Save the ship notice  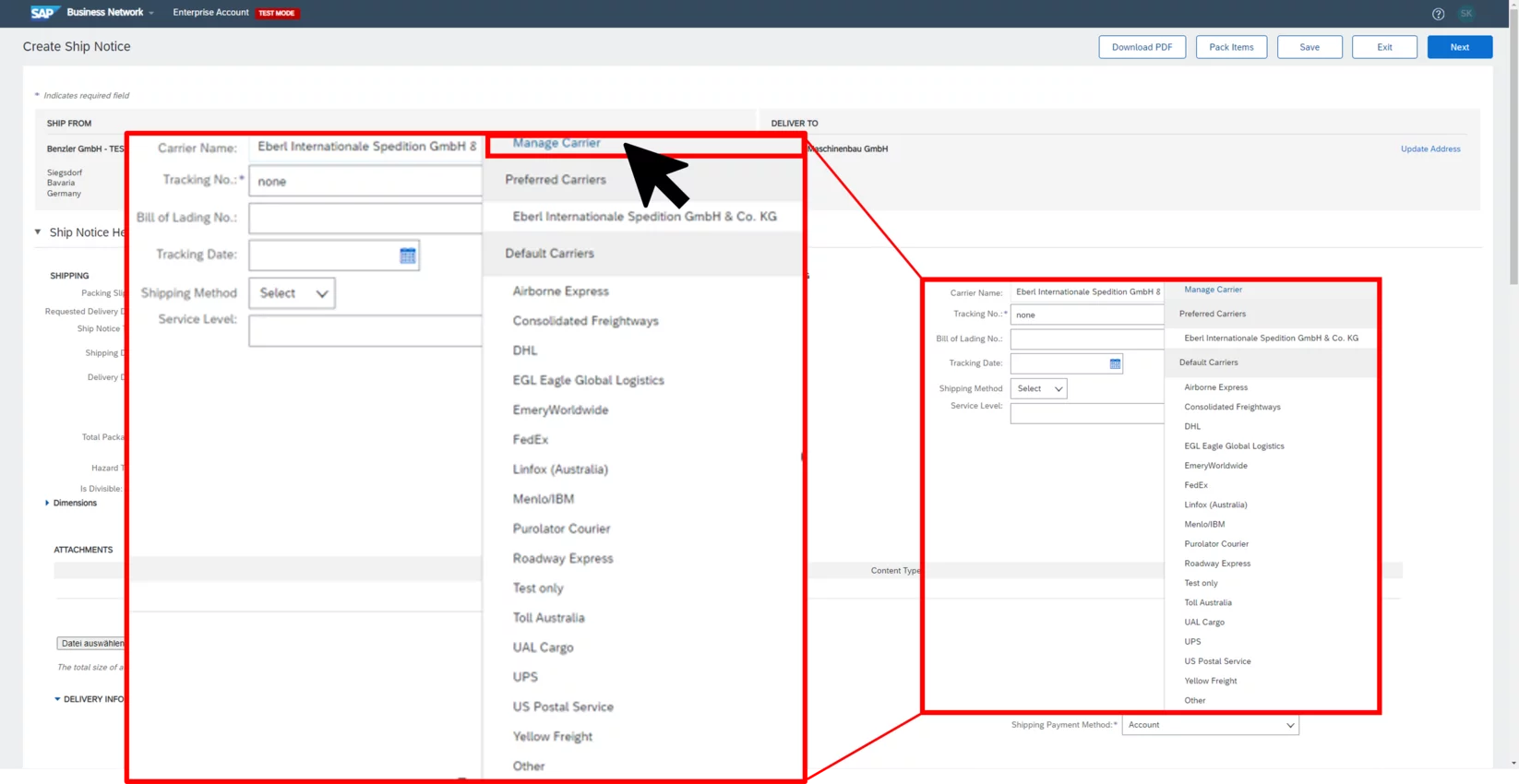pyautogui.click(x=1310, y=47)
